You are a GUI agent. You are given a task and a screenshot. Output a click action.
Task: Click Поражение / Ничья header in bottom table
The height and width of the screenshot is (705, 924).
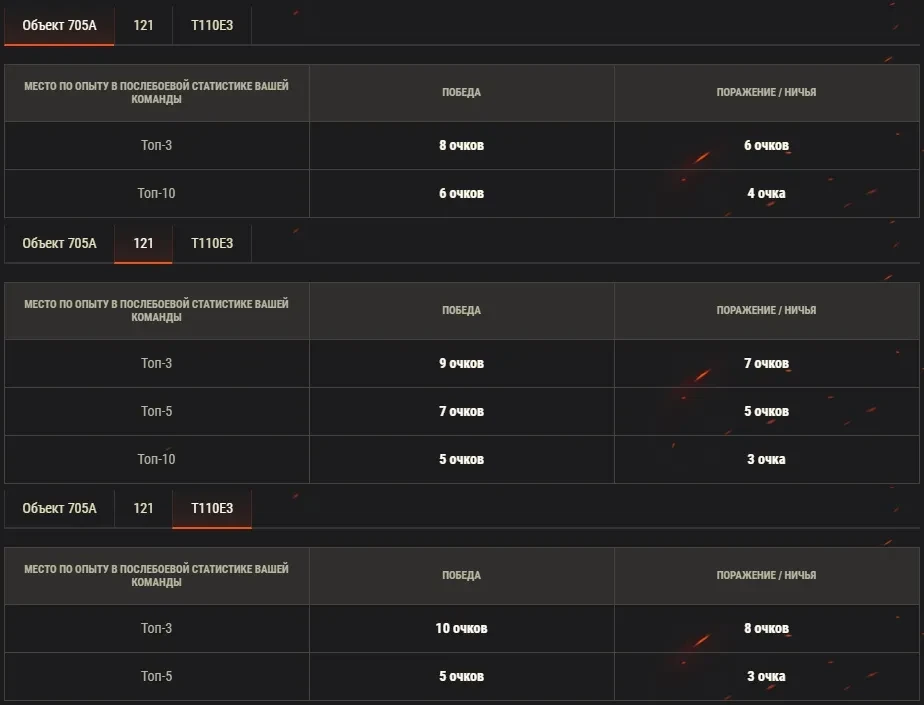click(x=766, y=575)
